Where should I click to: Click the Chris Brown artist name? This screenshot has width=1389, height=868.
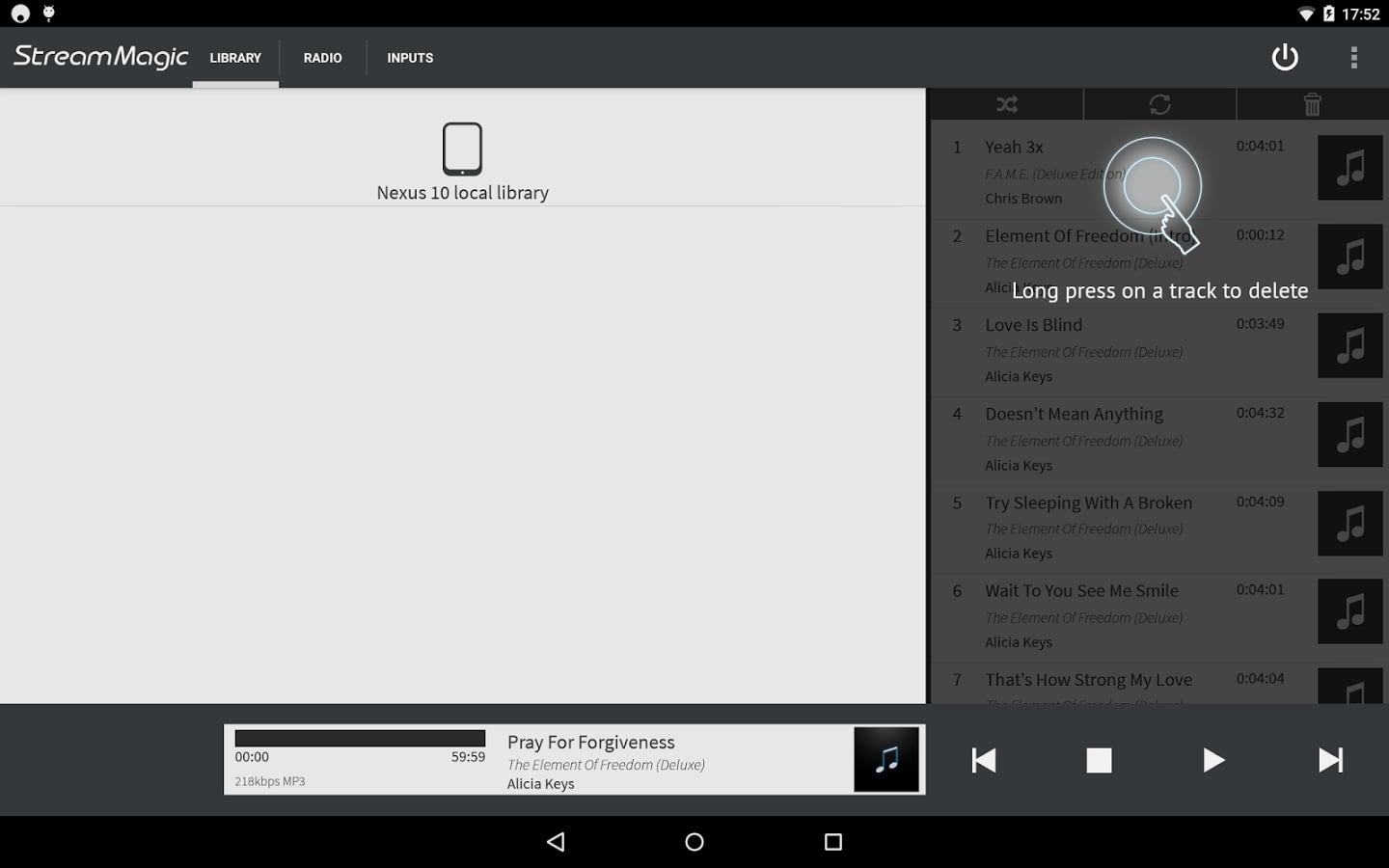click(1023, 199)
